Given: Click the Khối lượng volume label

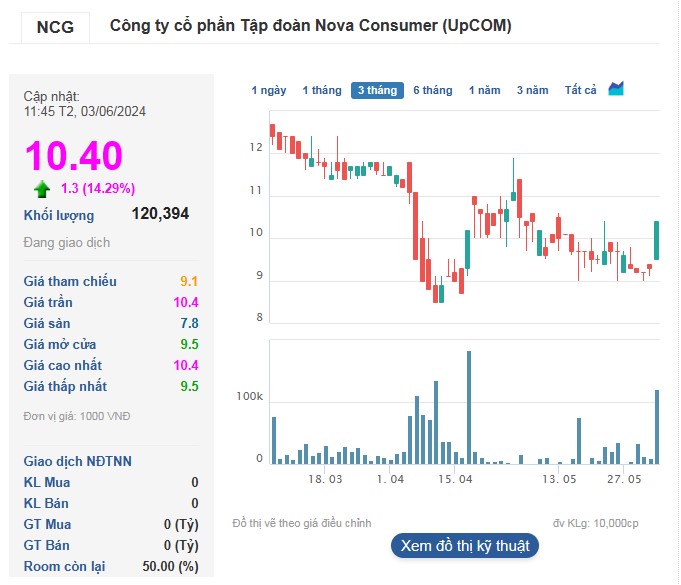Looking at the screenshot, I should click(59, 215).
